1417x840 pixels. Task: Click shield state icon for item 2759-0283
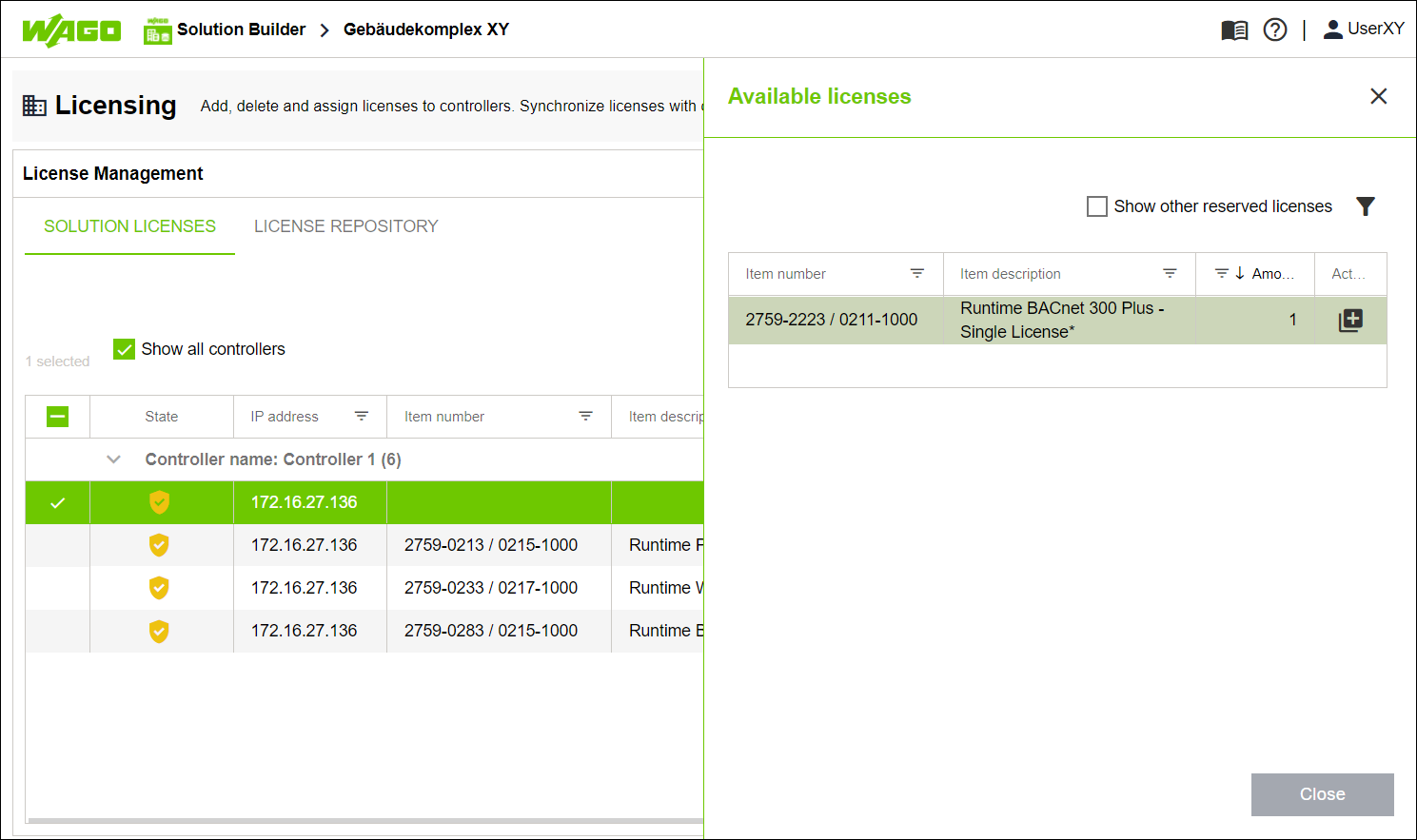(159, 631)
